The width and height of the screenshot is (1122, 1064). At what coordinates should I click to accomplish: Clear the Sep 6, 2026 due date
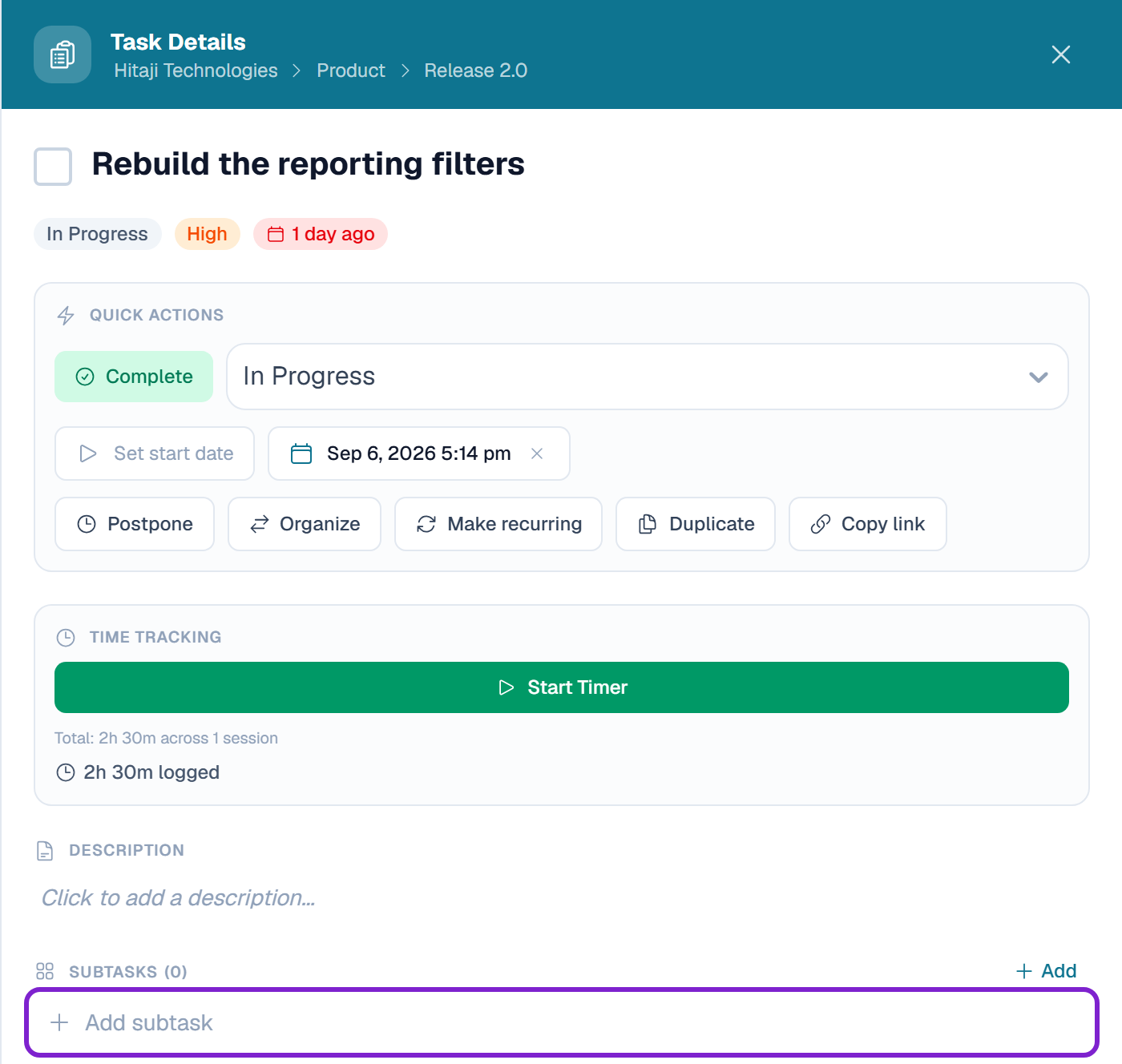[x=537, y=453]
